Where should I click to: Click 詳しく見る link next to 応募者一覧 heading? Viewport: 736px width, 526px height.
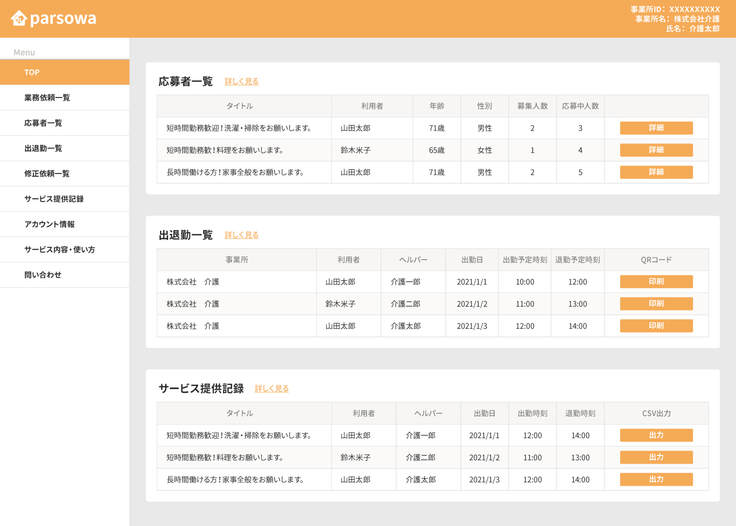[241, 82]
